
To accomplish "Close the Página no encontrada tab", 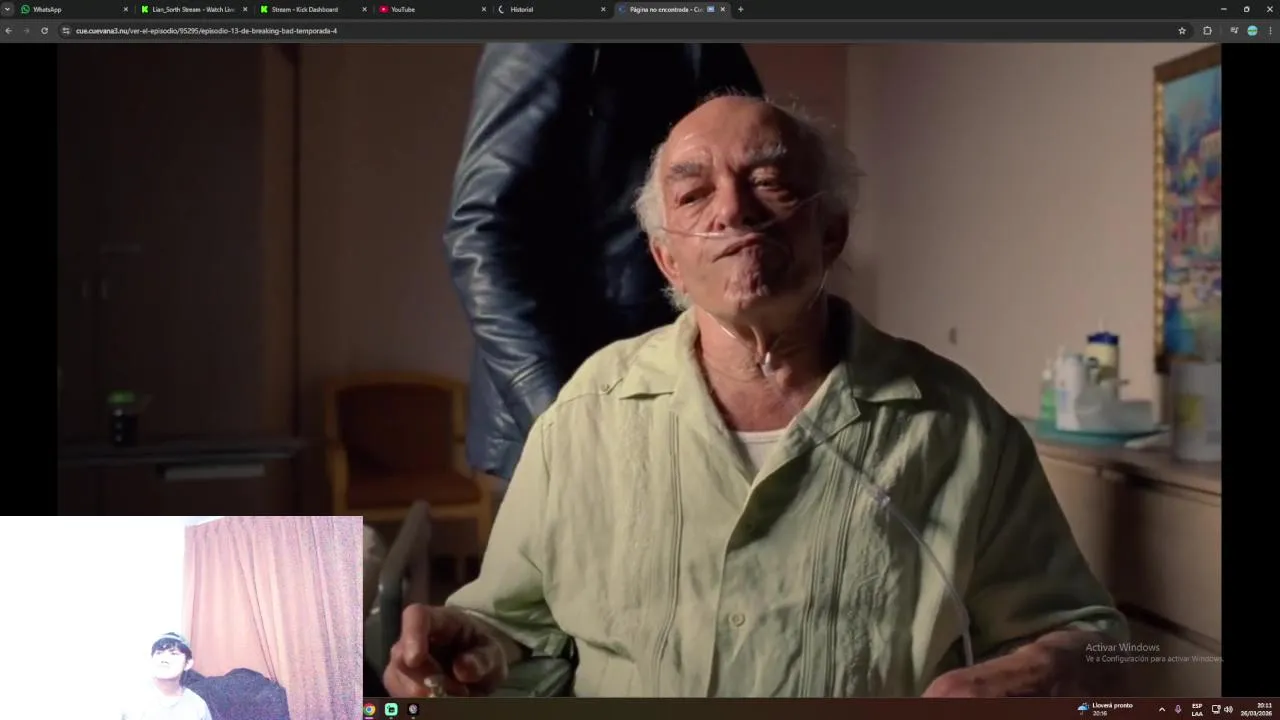I will 723,9.
